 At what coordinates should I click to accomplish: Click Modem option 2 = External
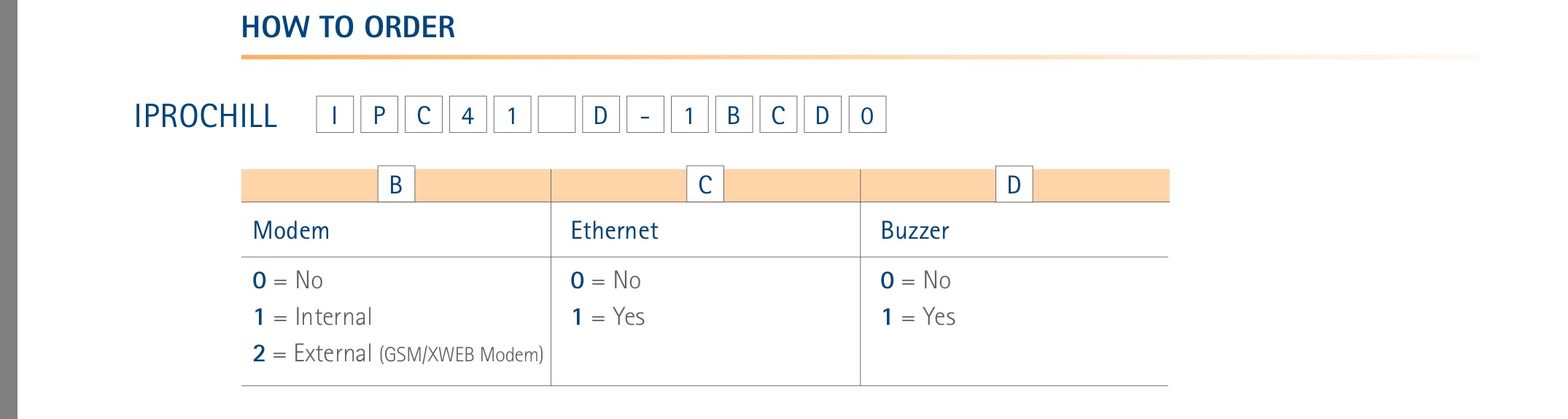(x=397, y=353)
